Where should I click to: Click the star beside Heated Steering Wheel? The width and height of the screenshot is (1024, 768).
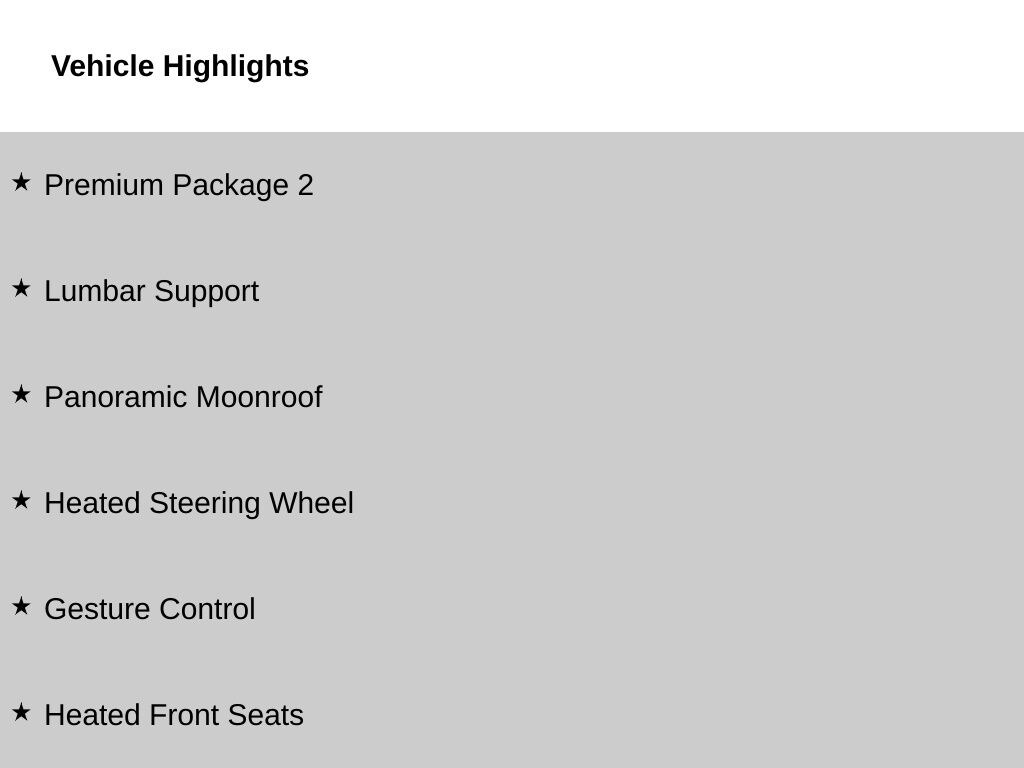tap(21, 500)
